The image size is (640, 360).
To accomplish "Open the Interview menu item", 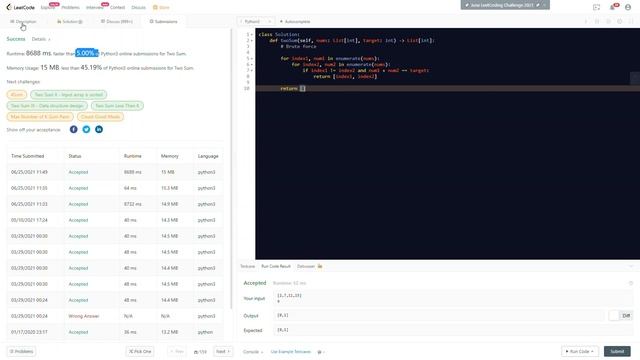I will pos(95,7).
